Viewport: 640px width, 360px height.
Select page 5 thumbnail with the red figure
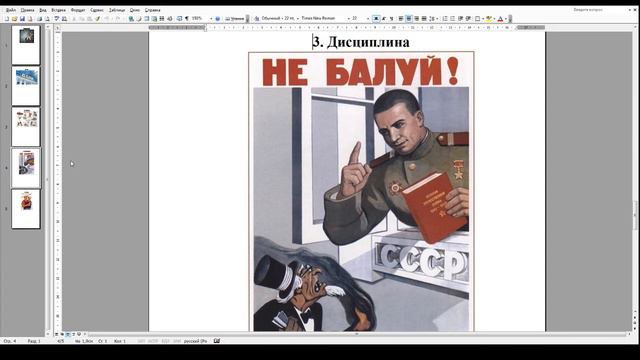point(26,209)
